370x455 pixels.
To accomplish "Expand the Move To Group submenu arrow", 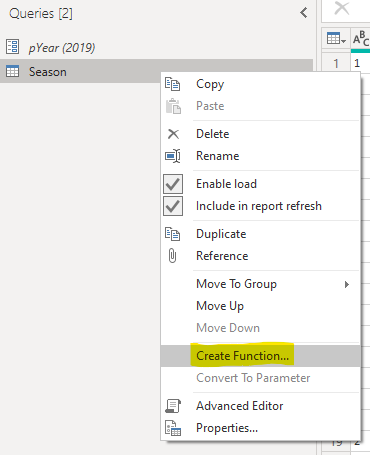I will point(347,284).
